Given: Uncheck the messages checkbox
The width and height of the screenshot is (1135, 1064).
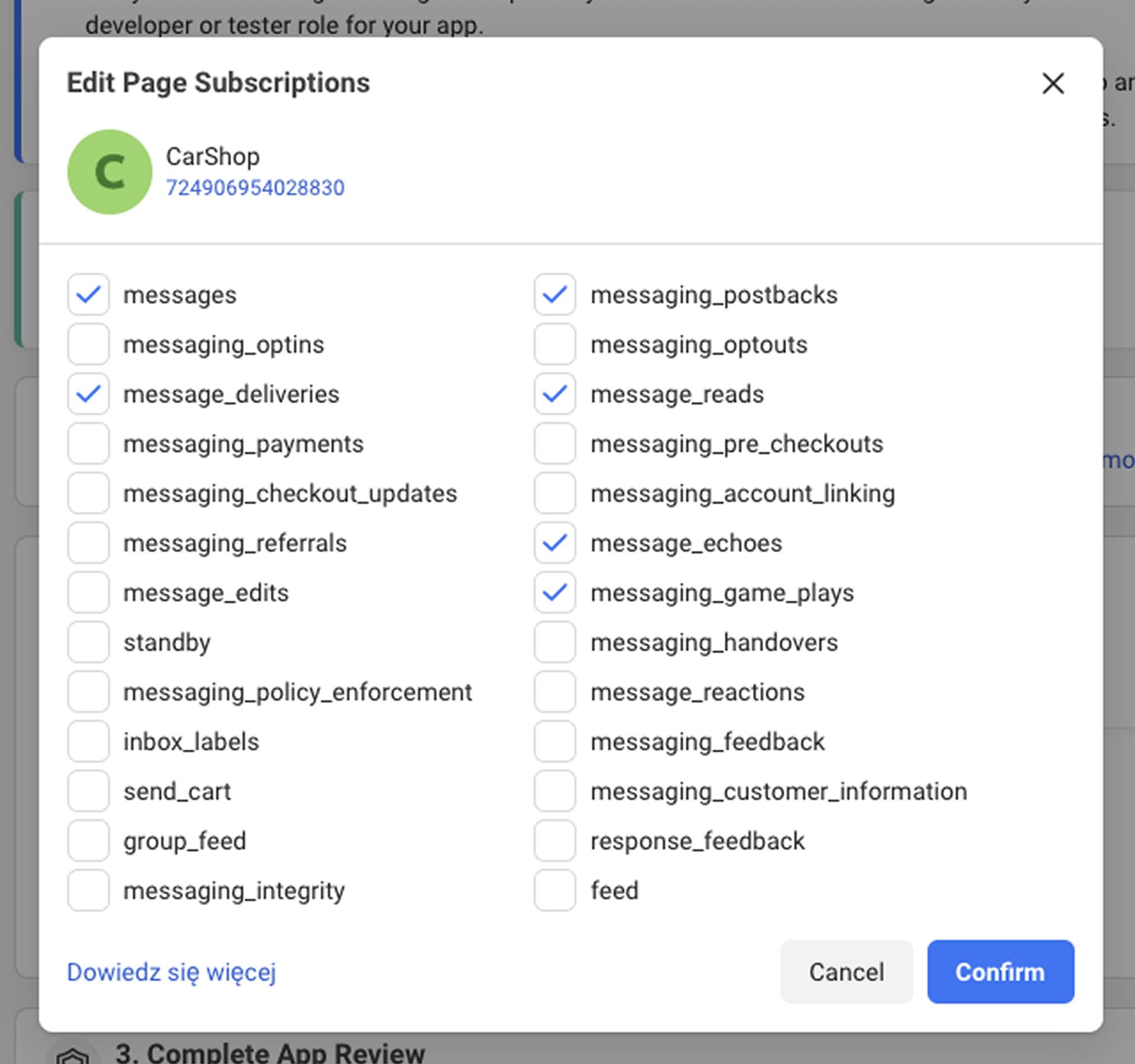Looking at the screenshot, I should pos(88,294).
